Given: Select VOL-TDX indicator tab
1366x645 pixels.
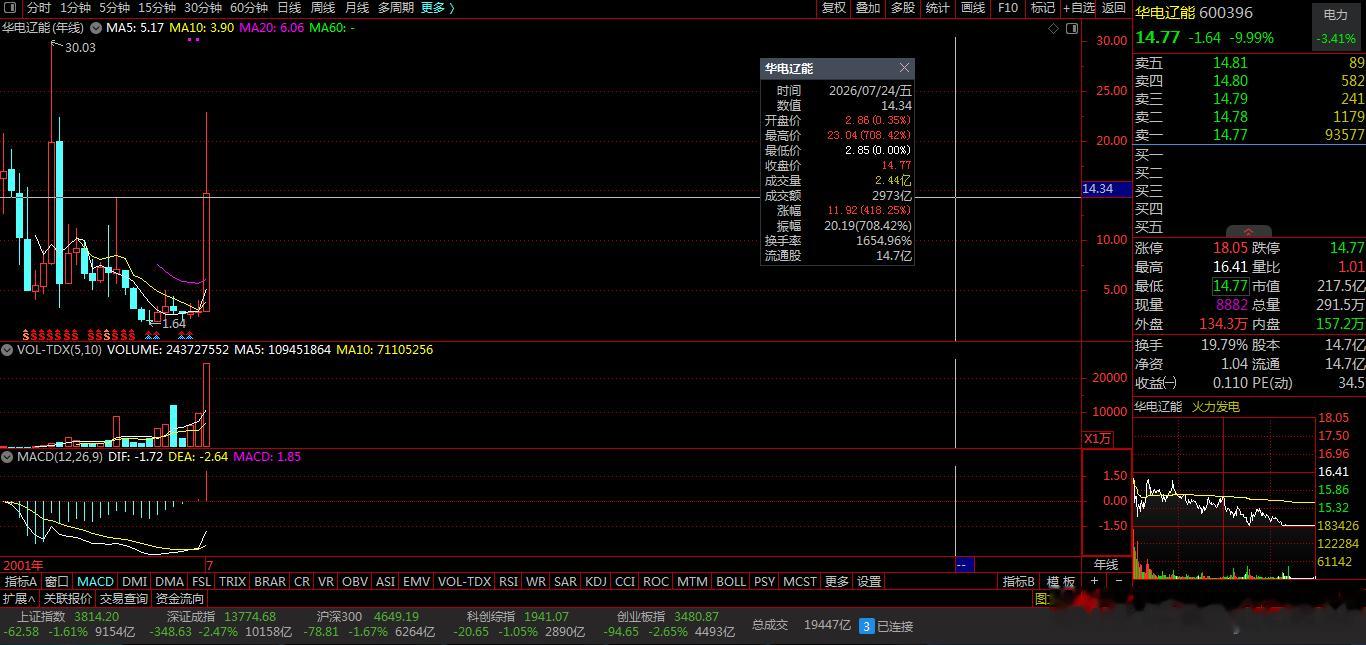Looking at the screenshot, I should click(465, 581).
